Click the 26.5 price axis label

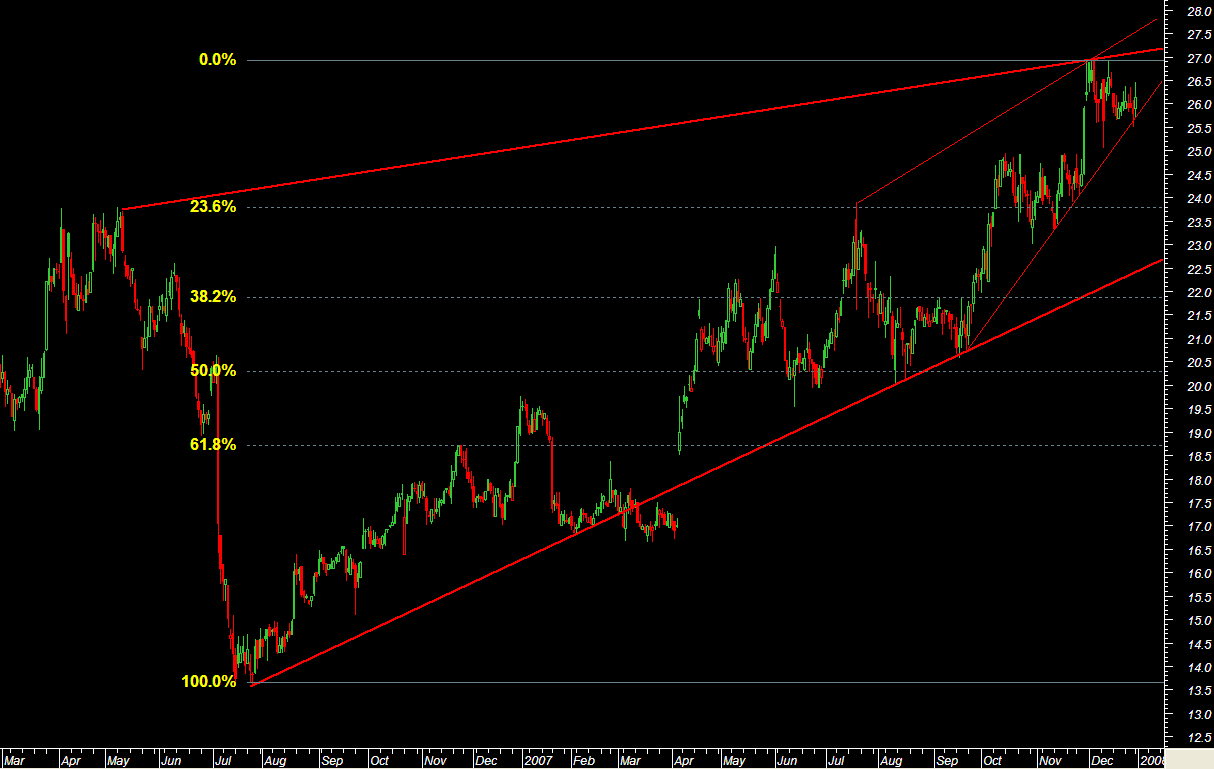pyautogui.click(x=1199, y=82)
